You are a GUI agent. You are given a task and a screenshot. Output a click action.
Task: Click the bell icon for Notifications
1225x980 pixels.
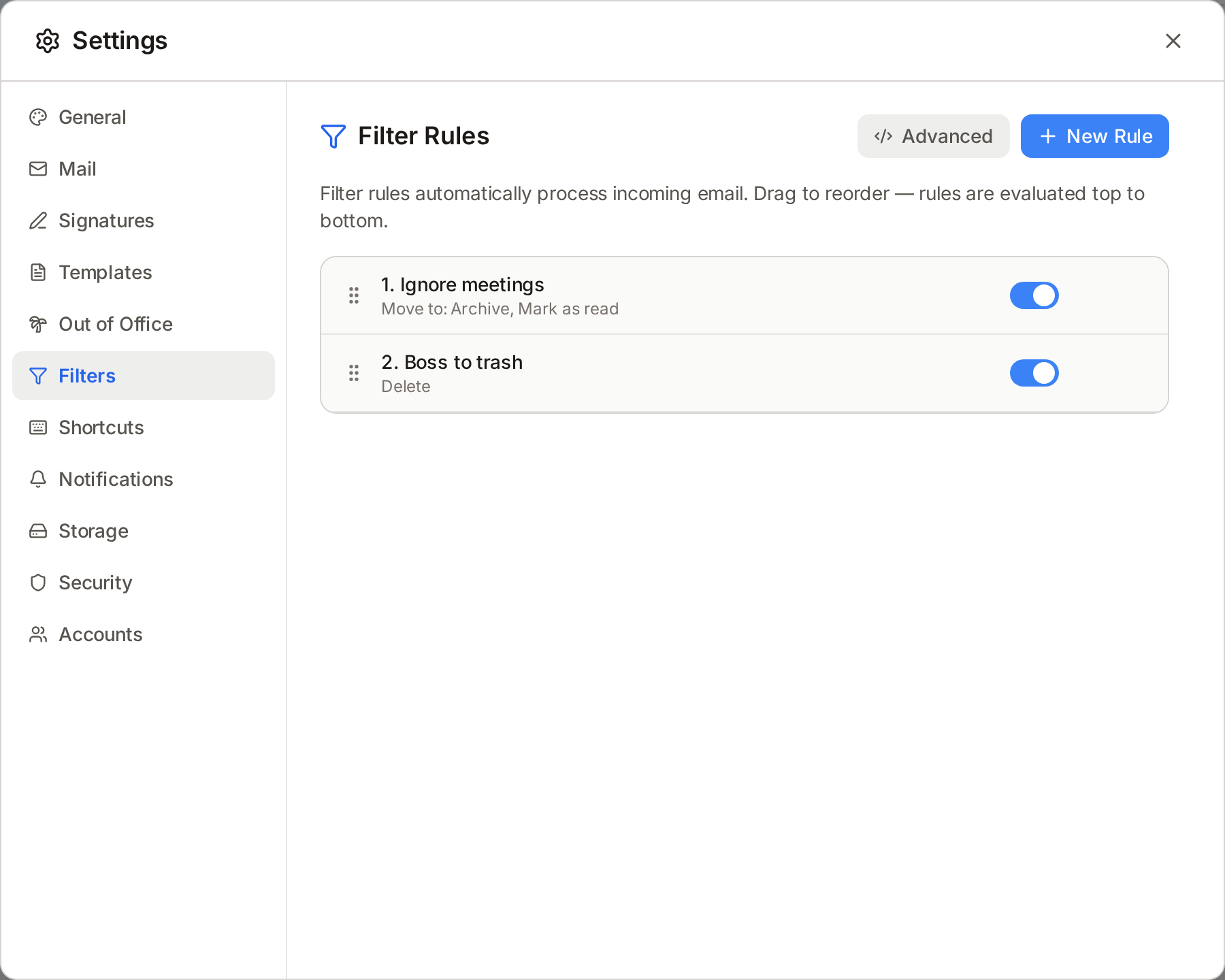(38, 479)
